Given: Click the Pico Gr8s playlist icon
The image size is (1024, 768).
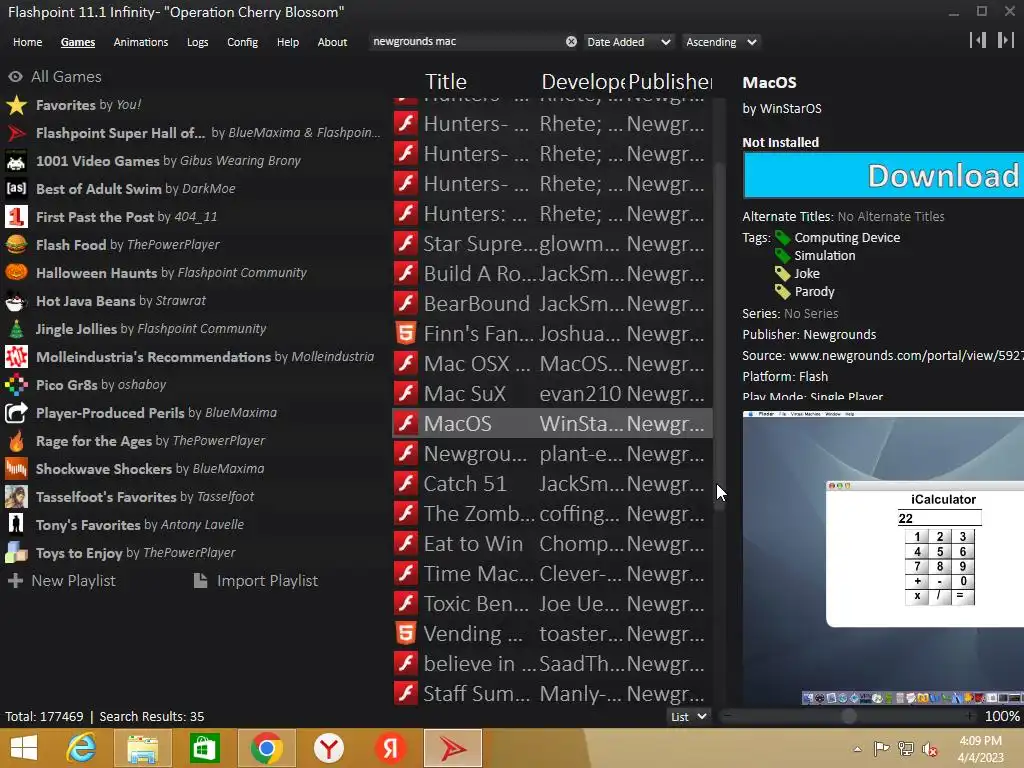Looking at the screenshot, I should click(16, 385).
